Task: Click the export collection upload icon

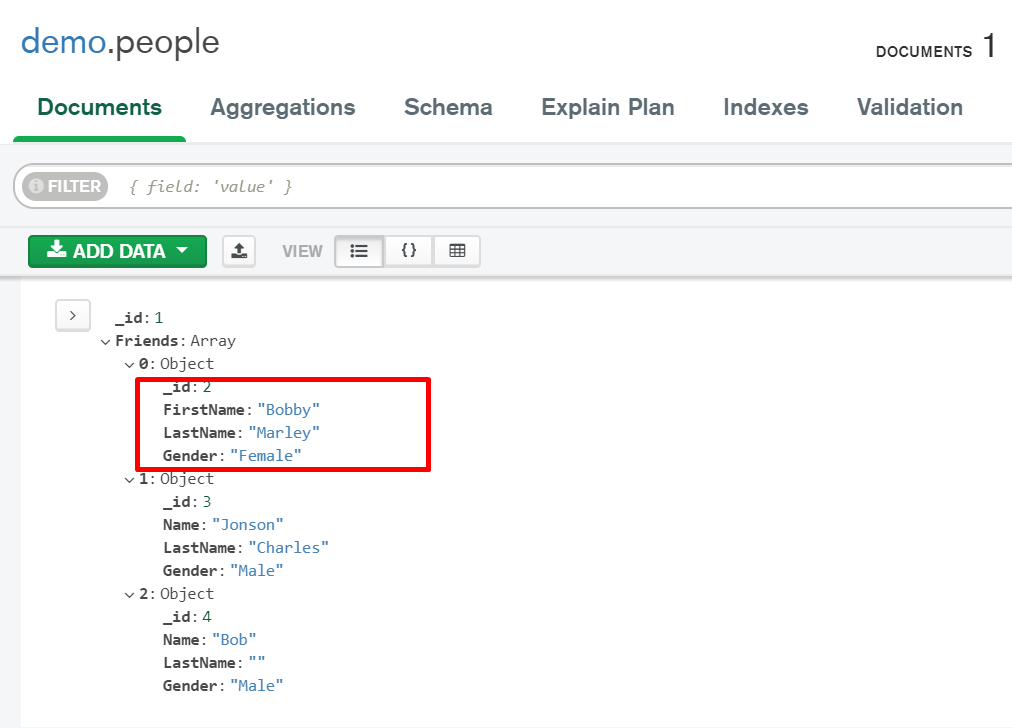Action: point(239,251)
